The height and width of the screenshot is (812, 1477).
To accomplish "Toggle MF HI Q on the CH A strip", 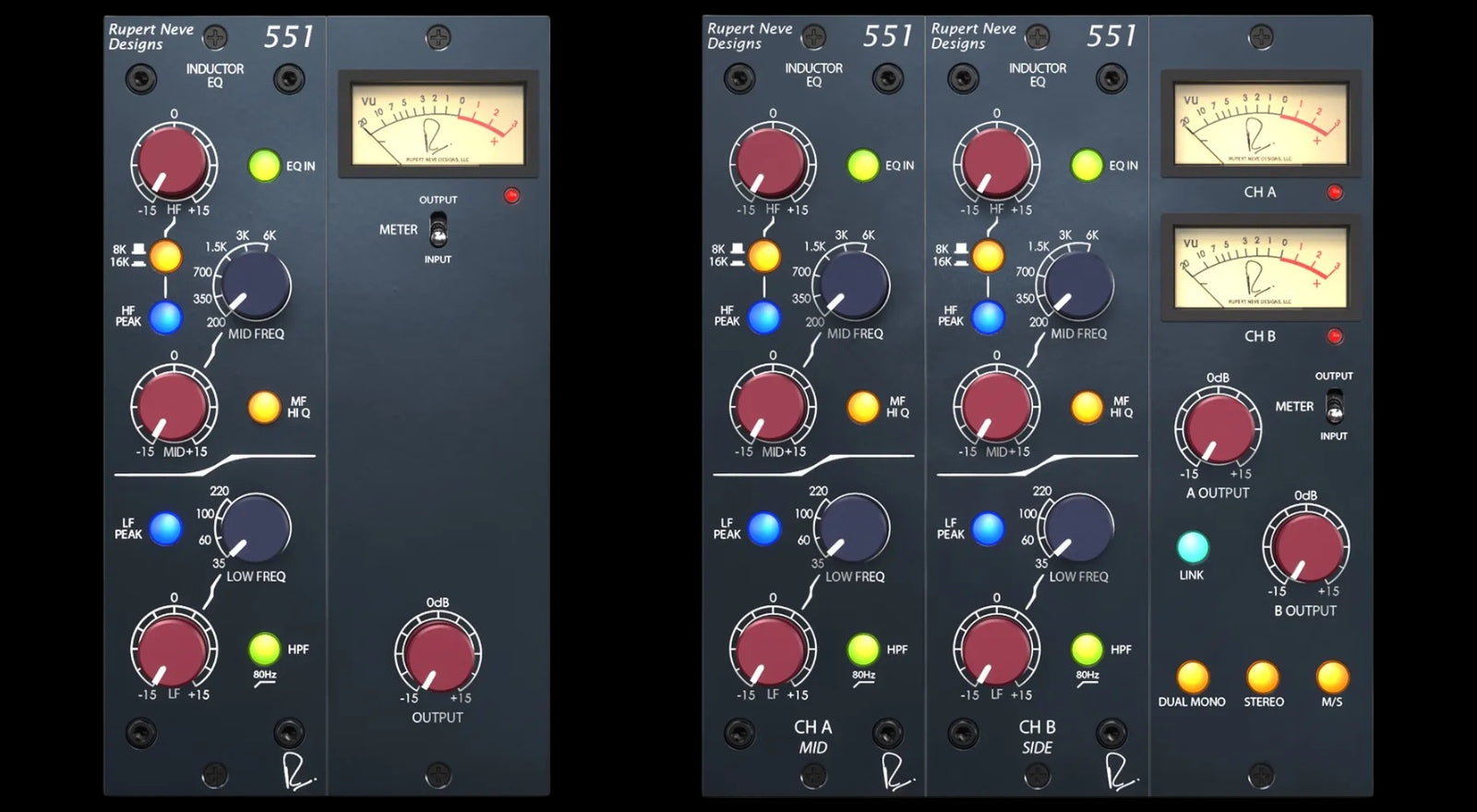I will [x=863, y=407].
